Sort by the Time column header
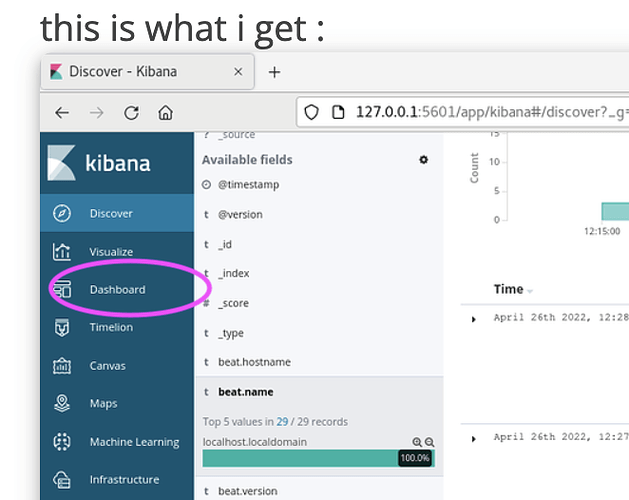This screenshot has width=629, height=500. [509, 289]
